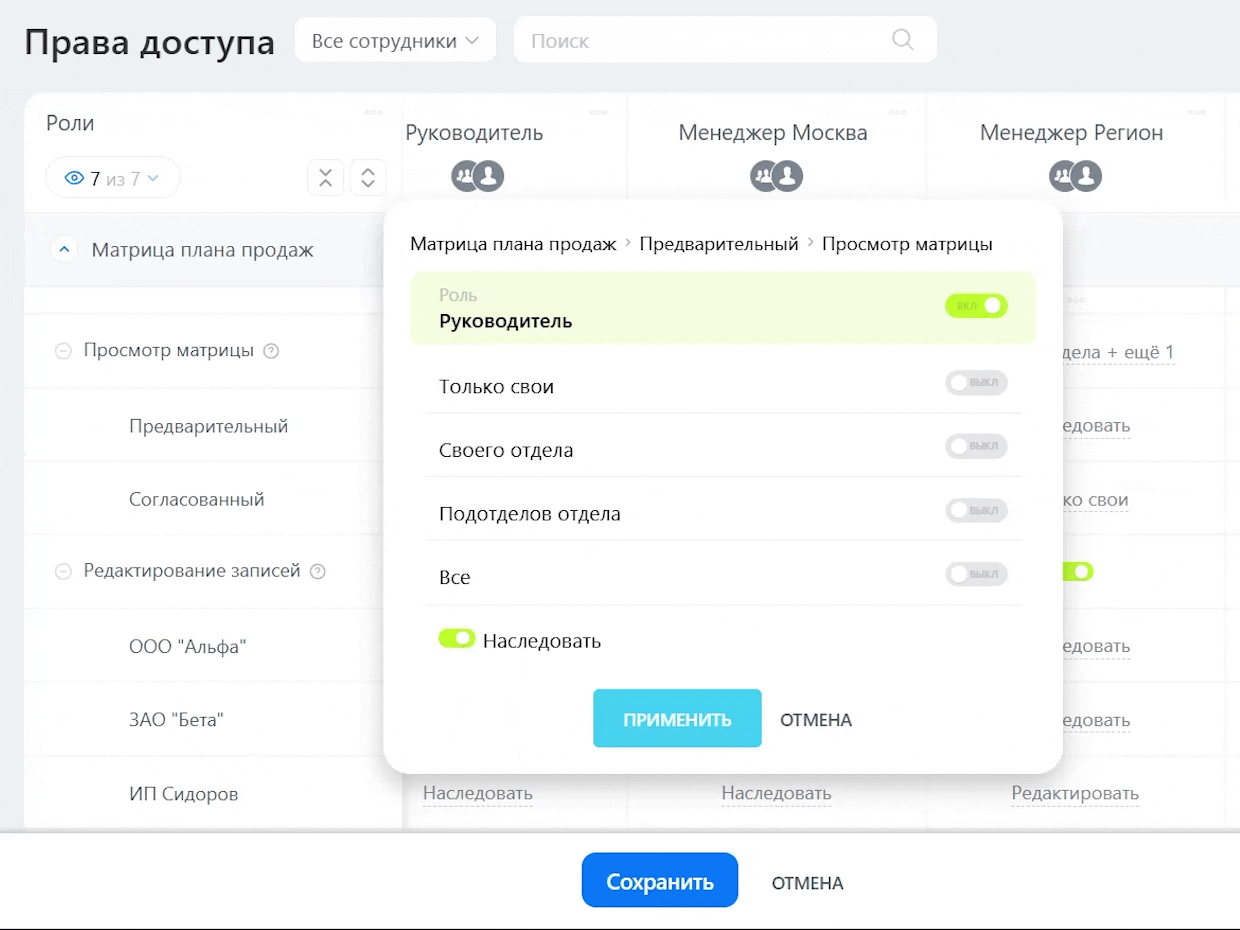Click Предварительный breadcrumb
The image size is (1240, 930).
719,244
